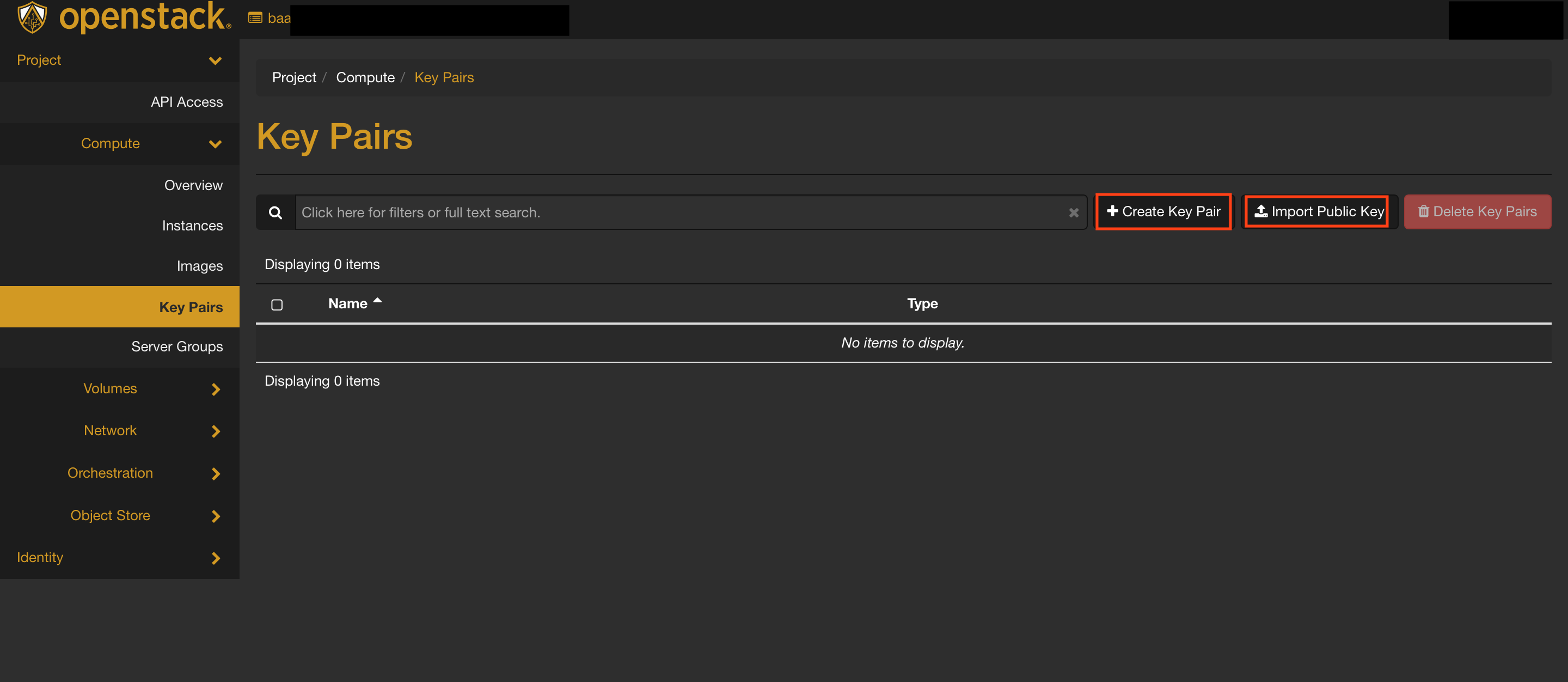Viewport: 1568px width, 682px height.
Task: Clear the filter with the X icon
Action: pyautogui.click(x=1074, y=212)
